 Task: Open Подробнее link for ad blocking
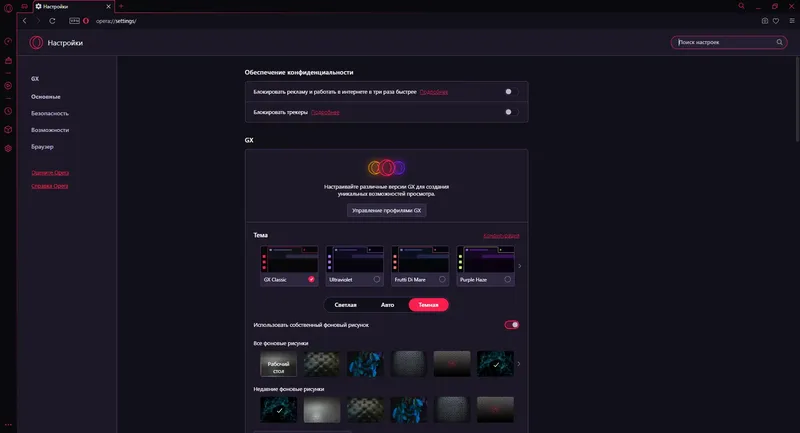tap(434, 92)
